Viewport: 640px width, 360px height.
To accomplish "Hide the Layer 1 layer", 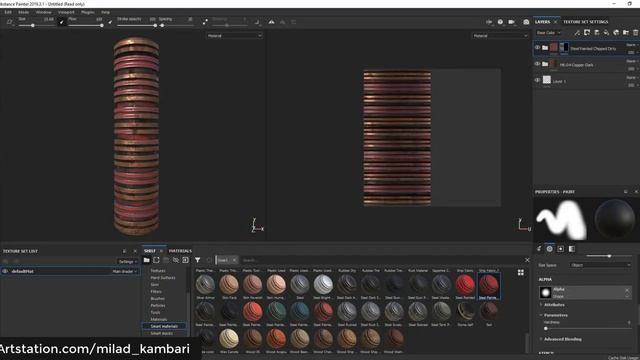I will coord(537,80).
